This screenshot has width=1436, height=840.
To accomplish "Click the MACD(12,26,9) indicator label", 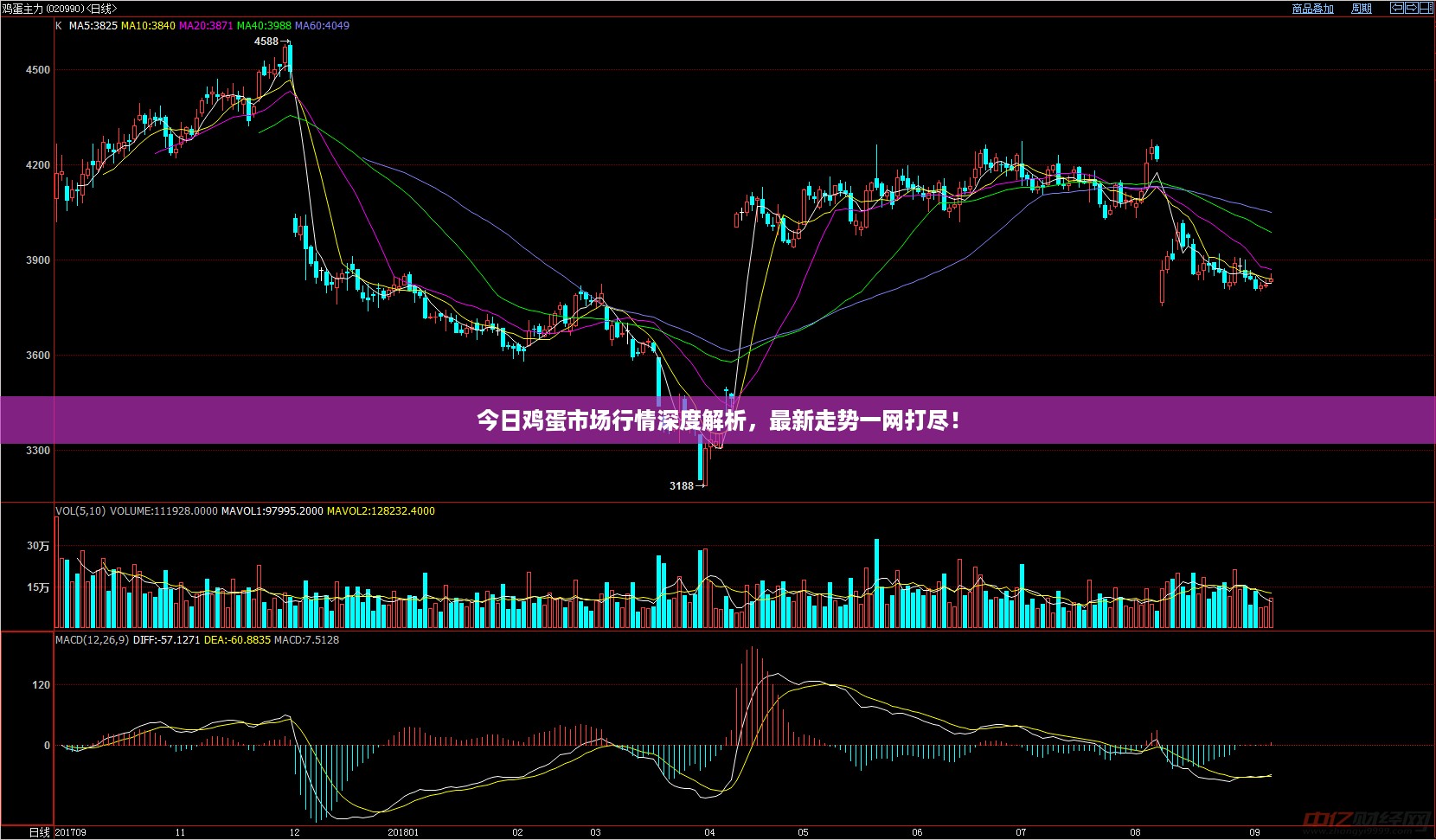I will point(92,640).
